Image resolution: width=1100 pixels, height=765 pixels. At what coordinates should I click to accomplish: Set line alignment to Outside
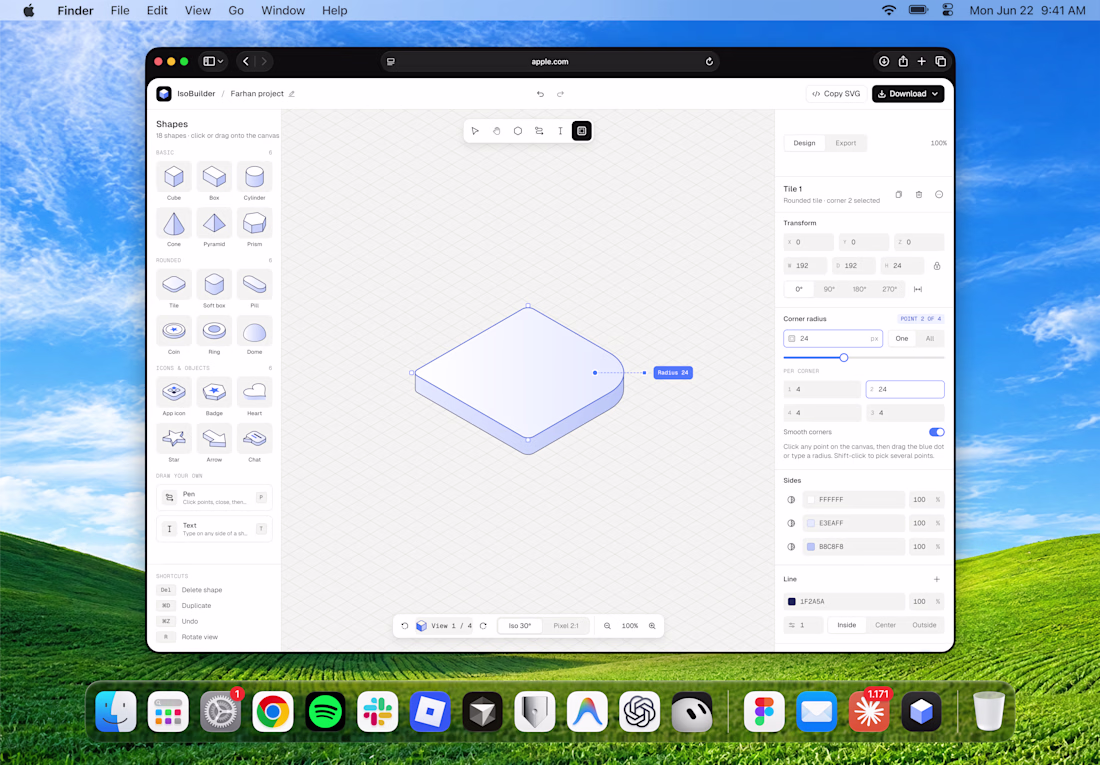924,625
